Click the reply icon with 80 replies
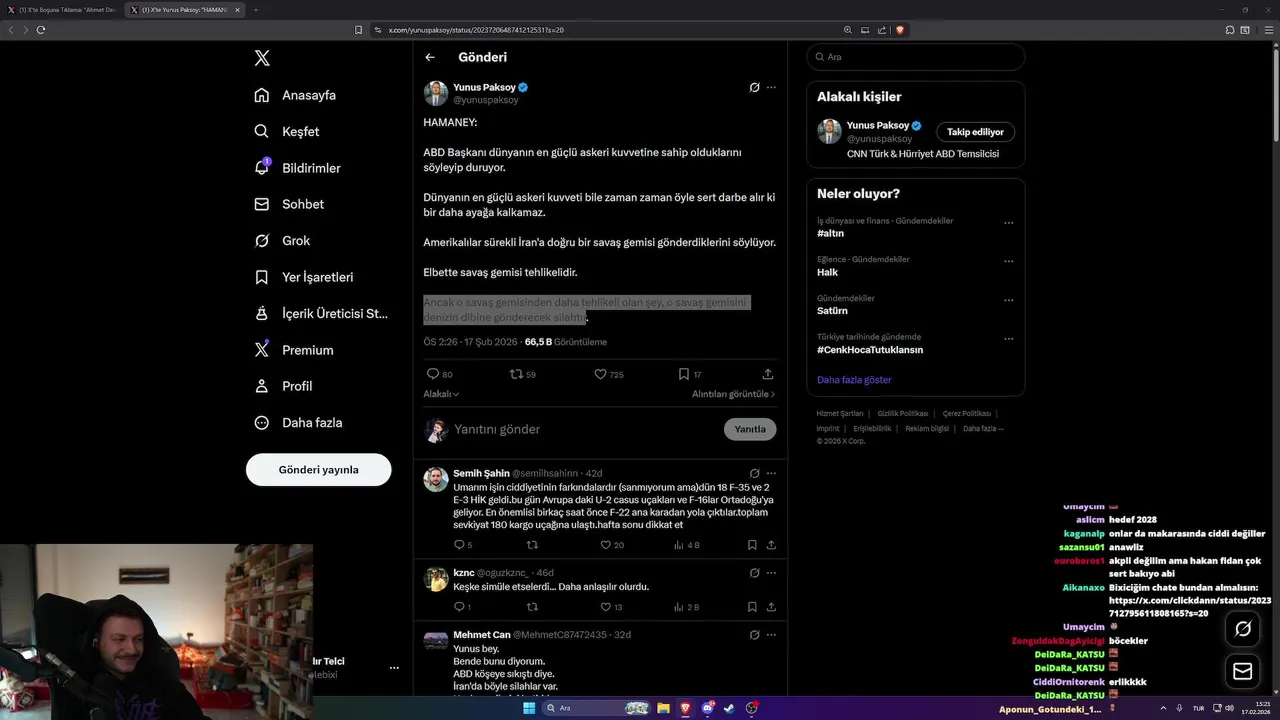The width and height of the screenshot is (1280, 720). [x=433, y=374]
